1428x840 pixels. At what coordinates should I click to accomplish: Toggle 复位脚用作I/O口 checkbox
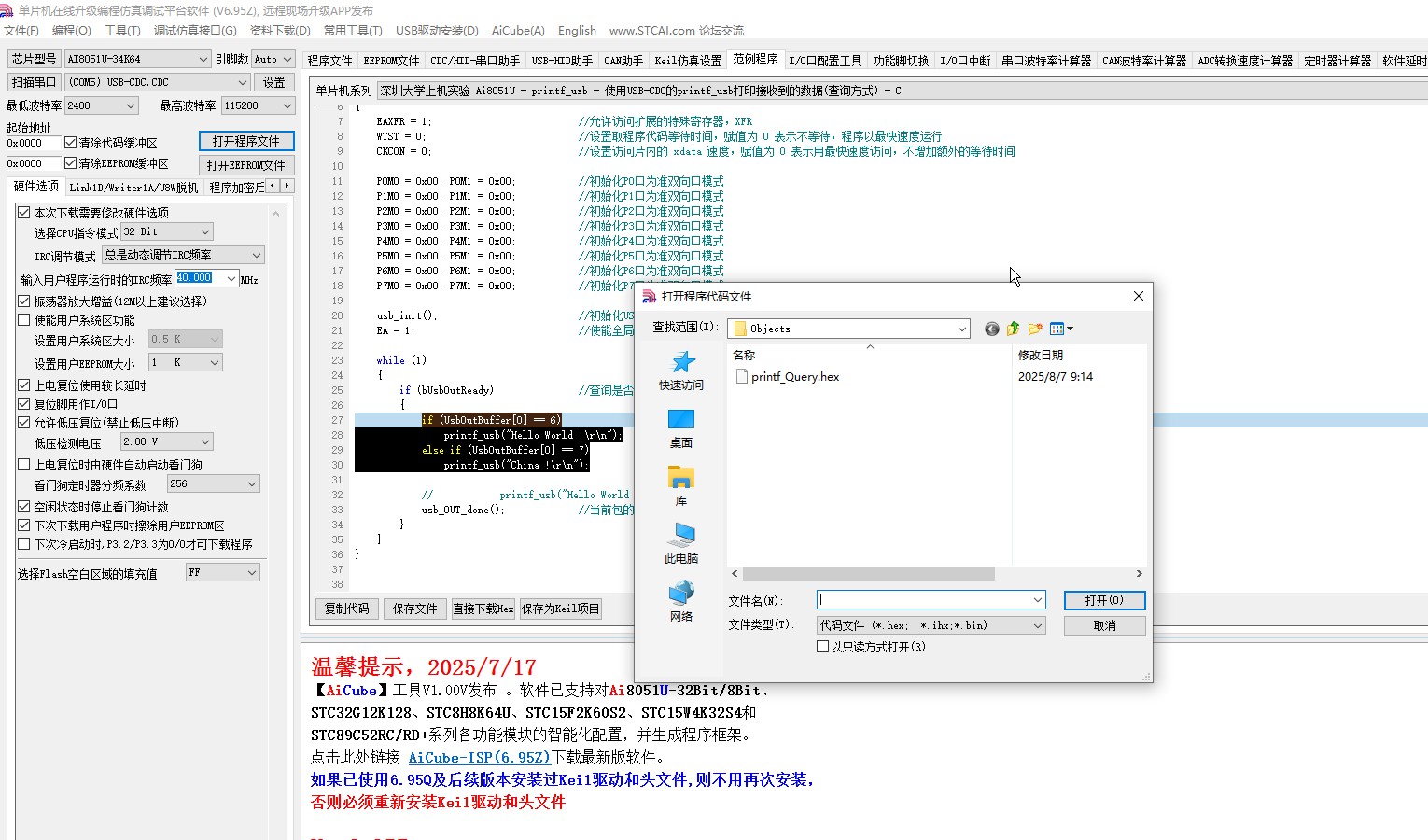[x=24, y=404]
